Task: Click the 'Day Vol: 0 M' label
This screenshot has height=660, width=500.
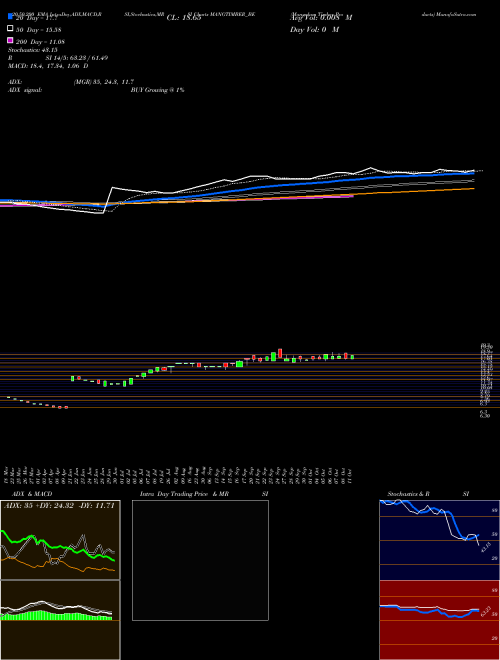Action: (x=314, y=29)
